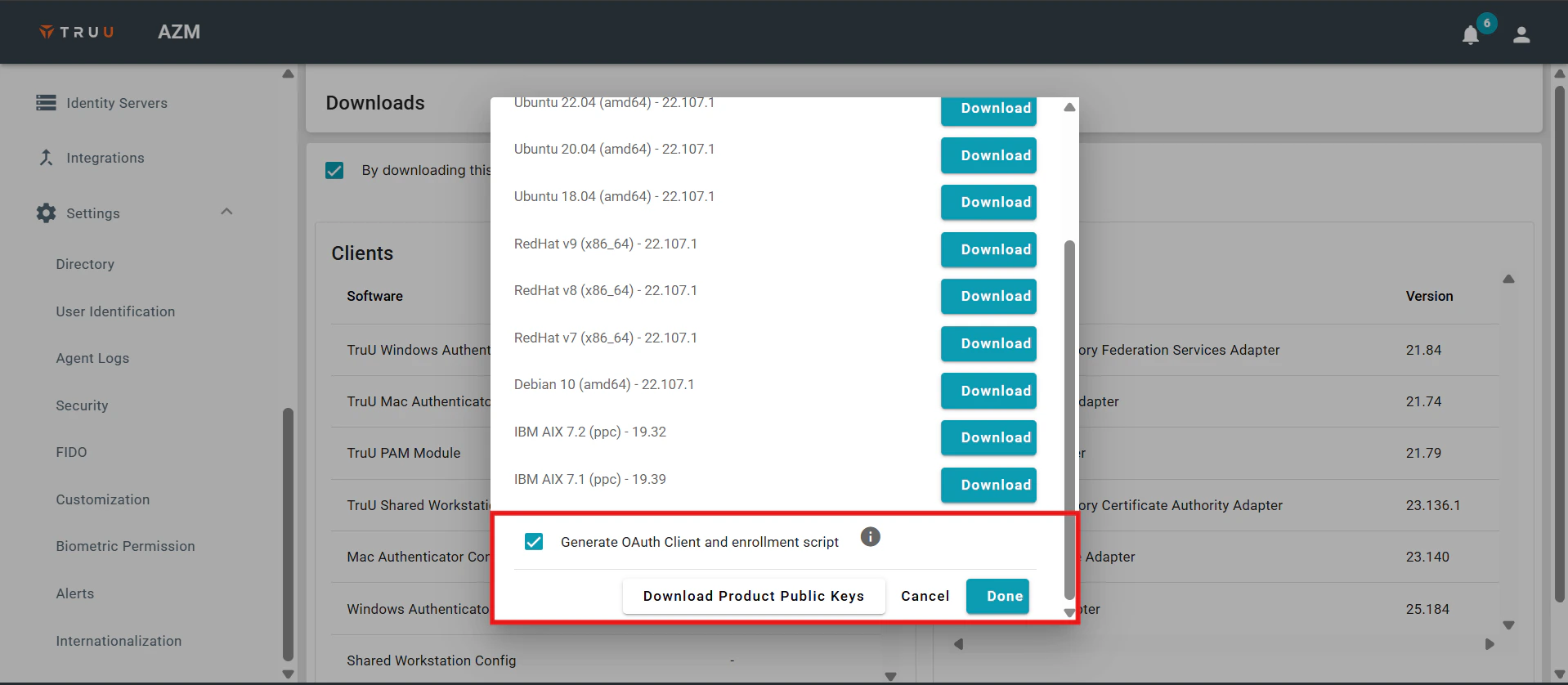Click Federation Services Adapter row
Image resolution: width=1568 pixels, height=685 pixels.
[x=1179, y=350]
